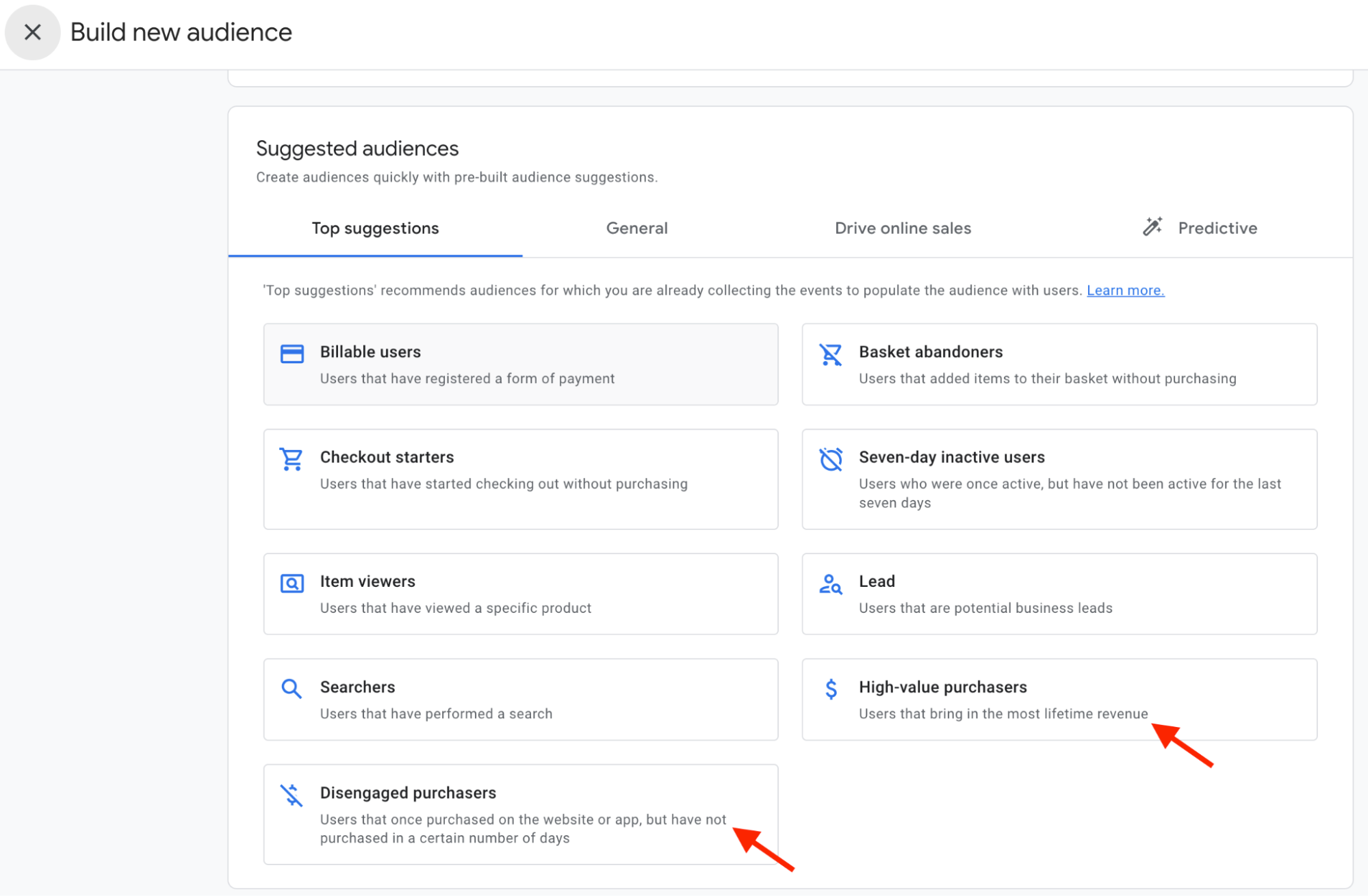Select the Basket abandoners suggested audience

tap(1059, 365)
